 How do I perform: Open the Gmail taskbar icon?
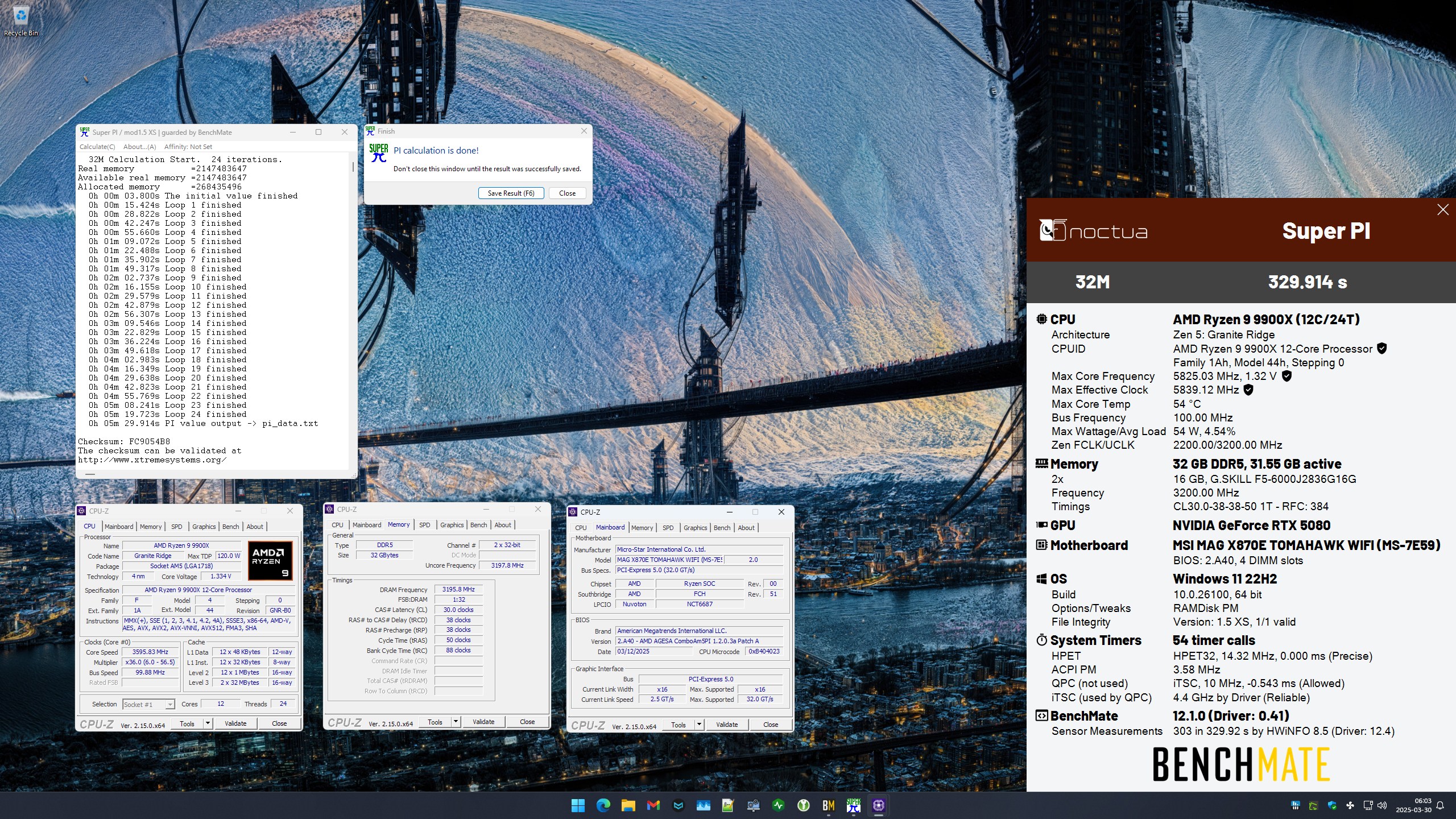pyautogui.click(x=653, y=805)
